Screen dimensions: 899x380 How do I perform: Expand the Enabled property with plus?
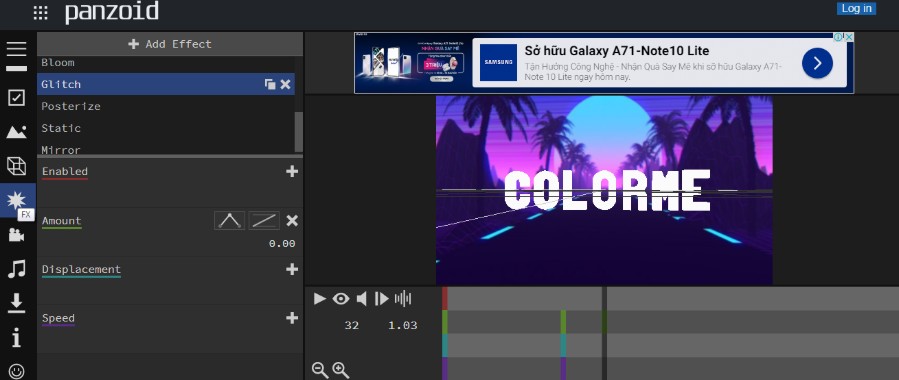click(292, 171)
